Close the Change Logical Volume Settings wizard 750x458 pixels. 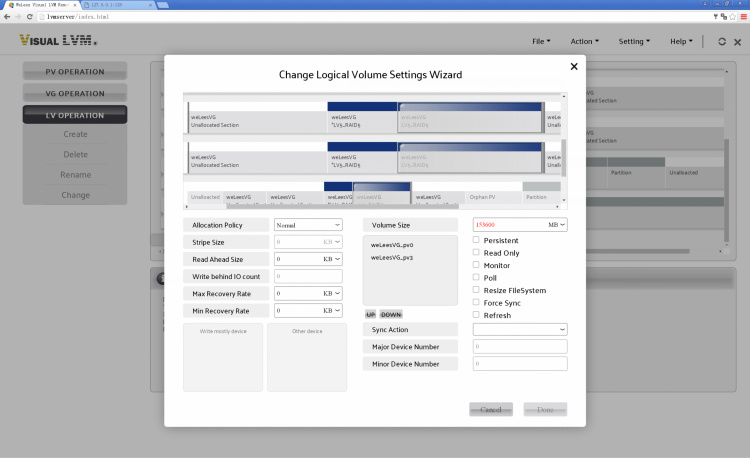pos(573,66)
